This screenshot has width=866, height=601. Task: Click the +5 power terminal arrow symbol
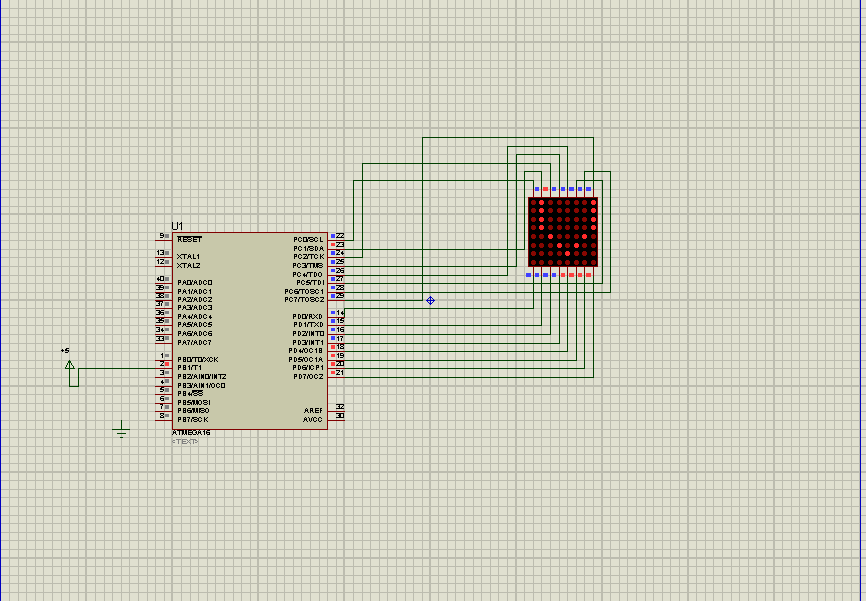point(70,365)
